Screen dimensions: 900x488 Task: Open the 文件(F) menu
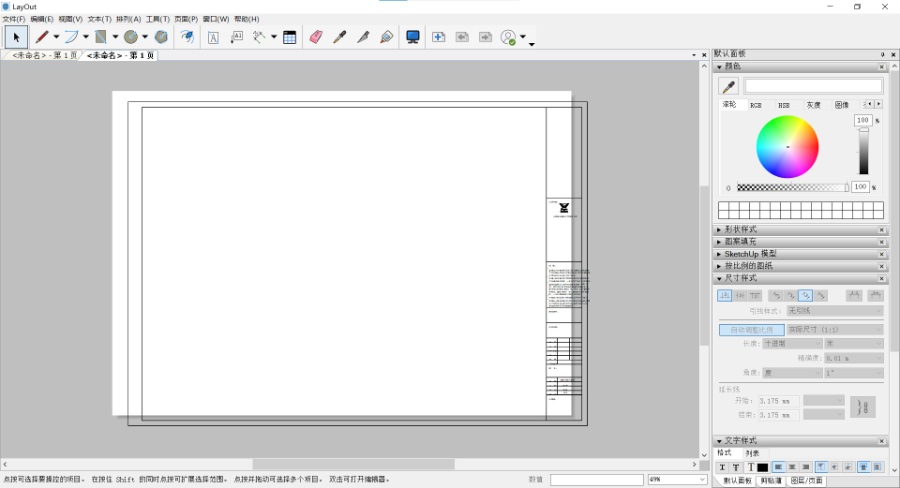click(x=13, y=19)
